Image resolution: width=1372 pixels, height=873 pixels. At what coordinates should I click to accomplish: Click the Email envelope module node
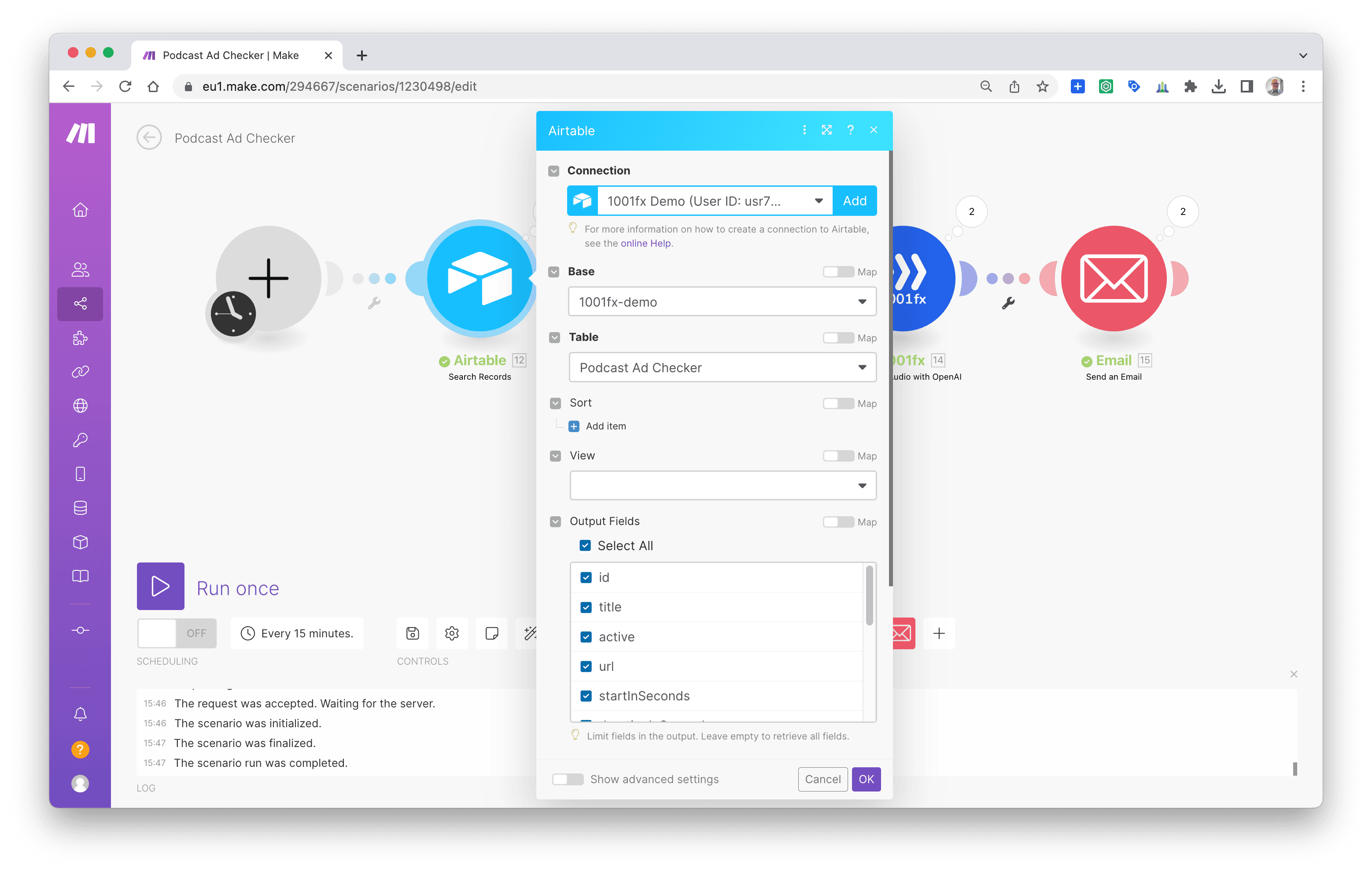point(1114,279)
